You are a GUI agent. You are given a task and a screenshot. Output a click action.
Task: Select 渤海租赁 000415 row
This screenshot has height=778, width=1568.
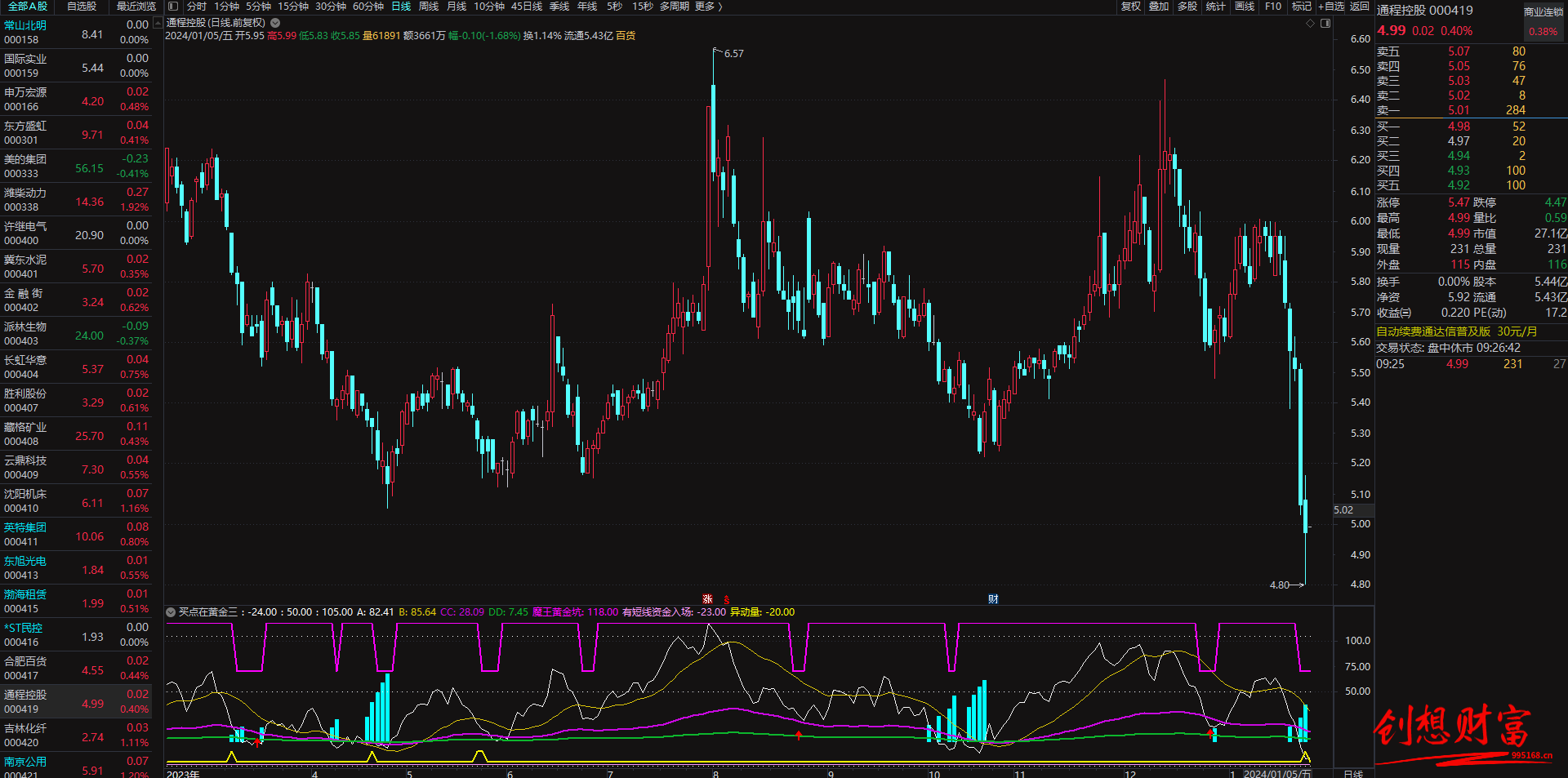76,602
